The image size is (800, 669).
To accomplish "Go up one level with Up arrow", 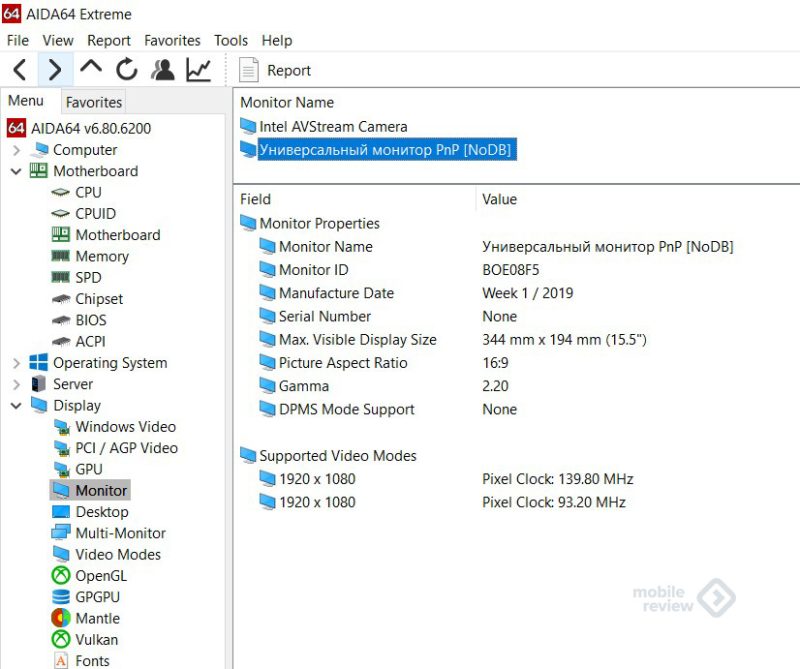I will point(91,70).
